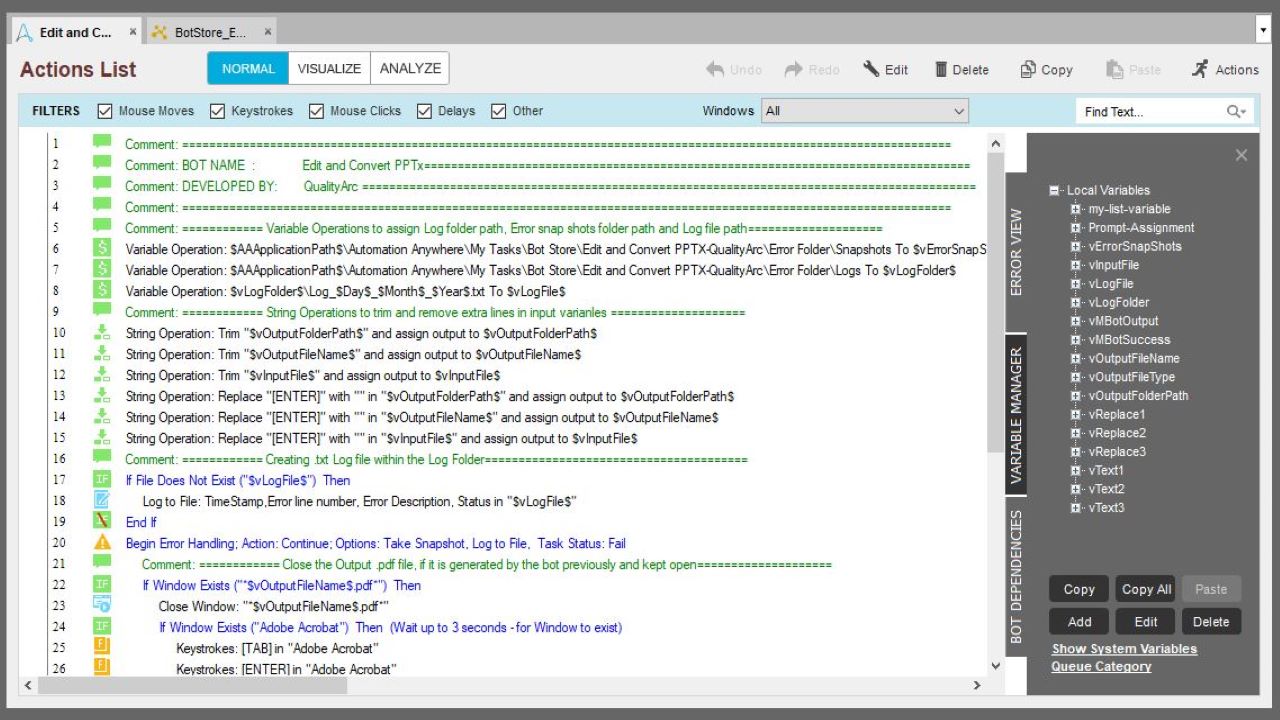Click the variable operation icon on line 8

(102, 290)
